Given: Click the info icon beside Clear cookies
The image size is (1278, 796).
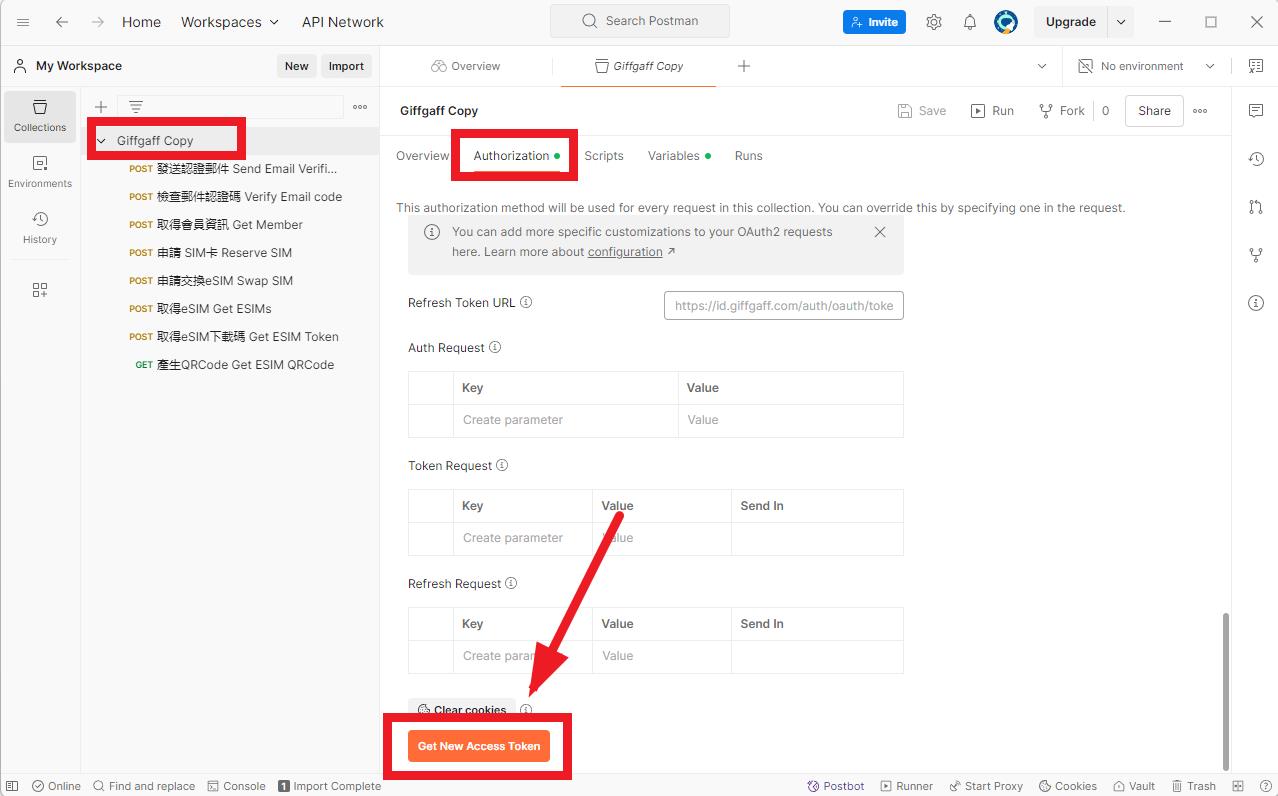Looking at the screenshot, I should tap(526, 710).
